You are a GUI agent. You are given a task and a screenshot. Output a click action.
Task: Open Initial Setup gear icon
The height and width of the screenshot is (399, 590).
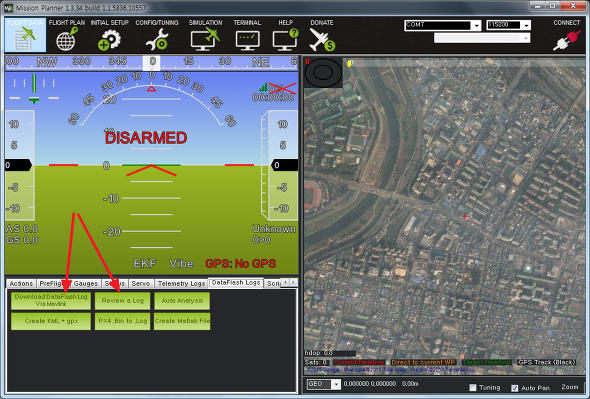(109, 39)
